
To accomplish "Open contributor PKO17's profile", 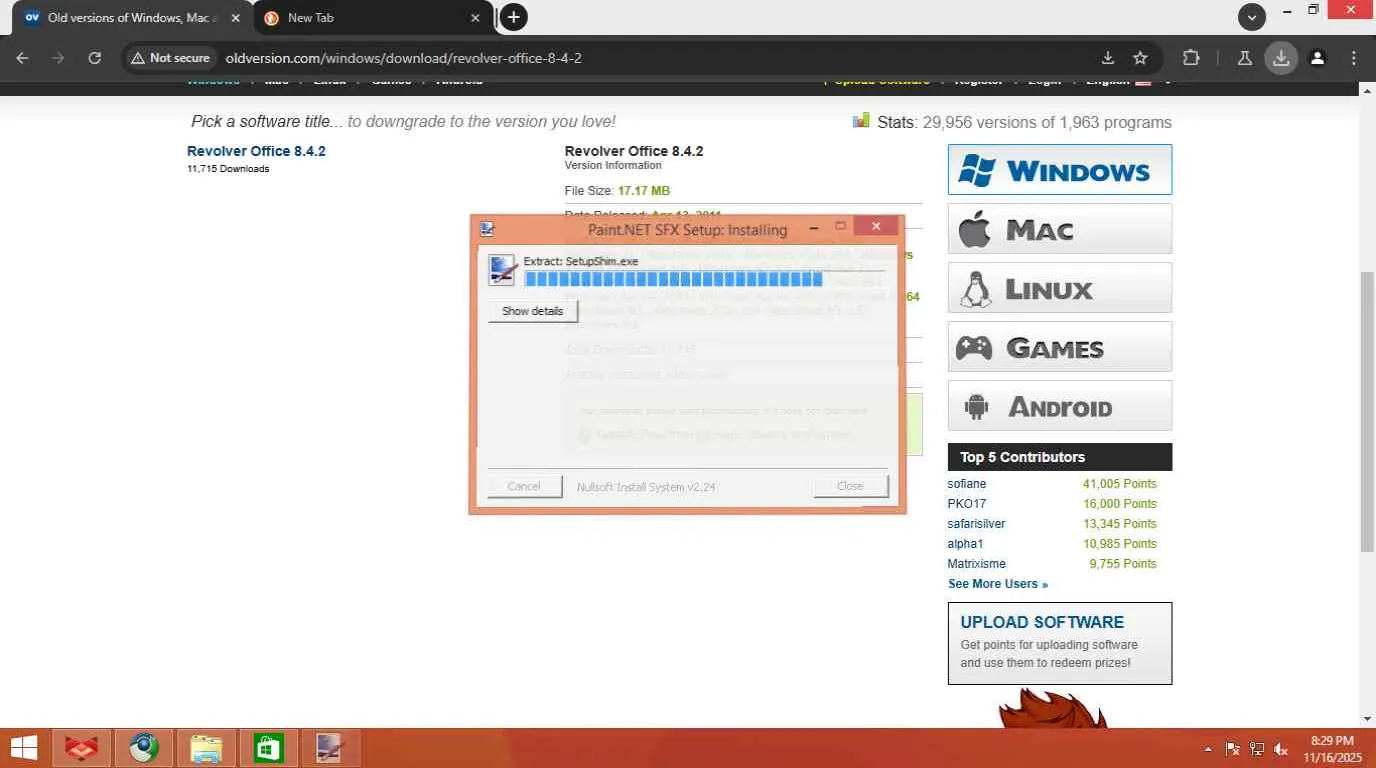I will [x=967, y=504].
